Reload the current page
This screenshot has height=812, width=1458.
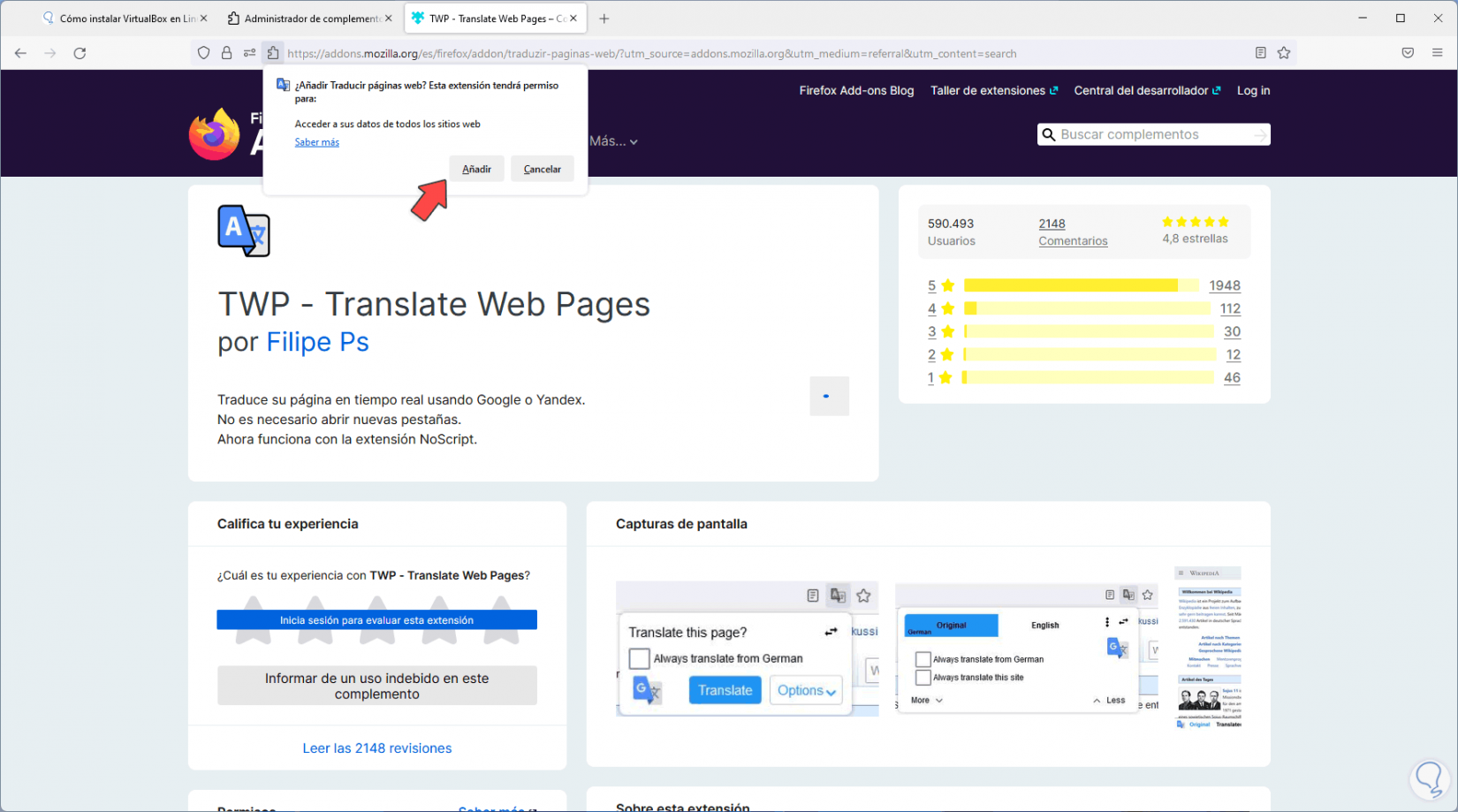coord(80,53)
